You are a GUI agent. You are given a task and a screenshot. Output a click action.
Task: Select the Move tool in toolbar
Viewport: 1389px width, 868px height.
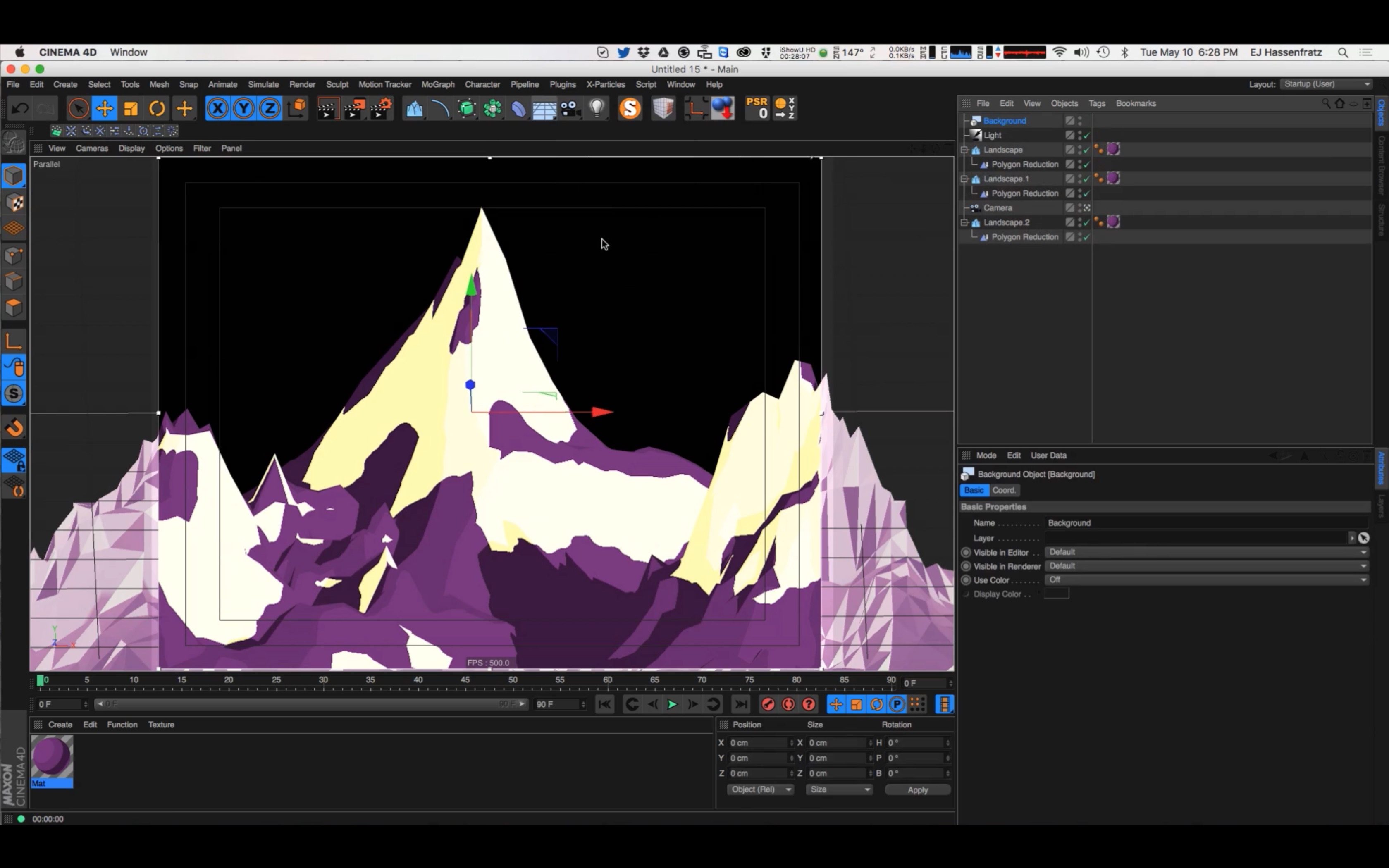pyautogui.click(x=105, y=108)
